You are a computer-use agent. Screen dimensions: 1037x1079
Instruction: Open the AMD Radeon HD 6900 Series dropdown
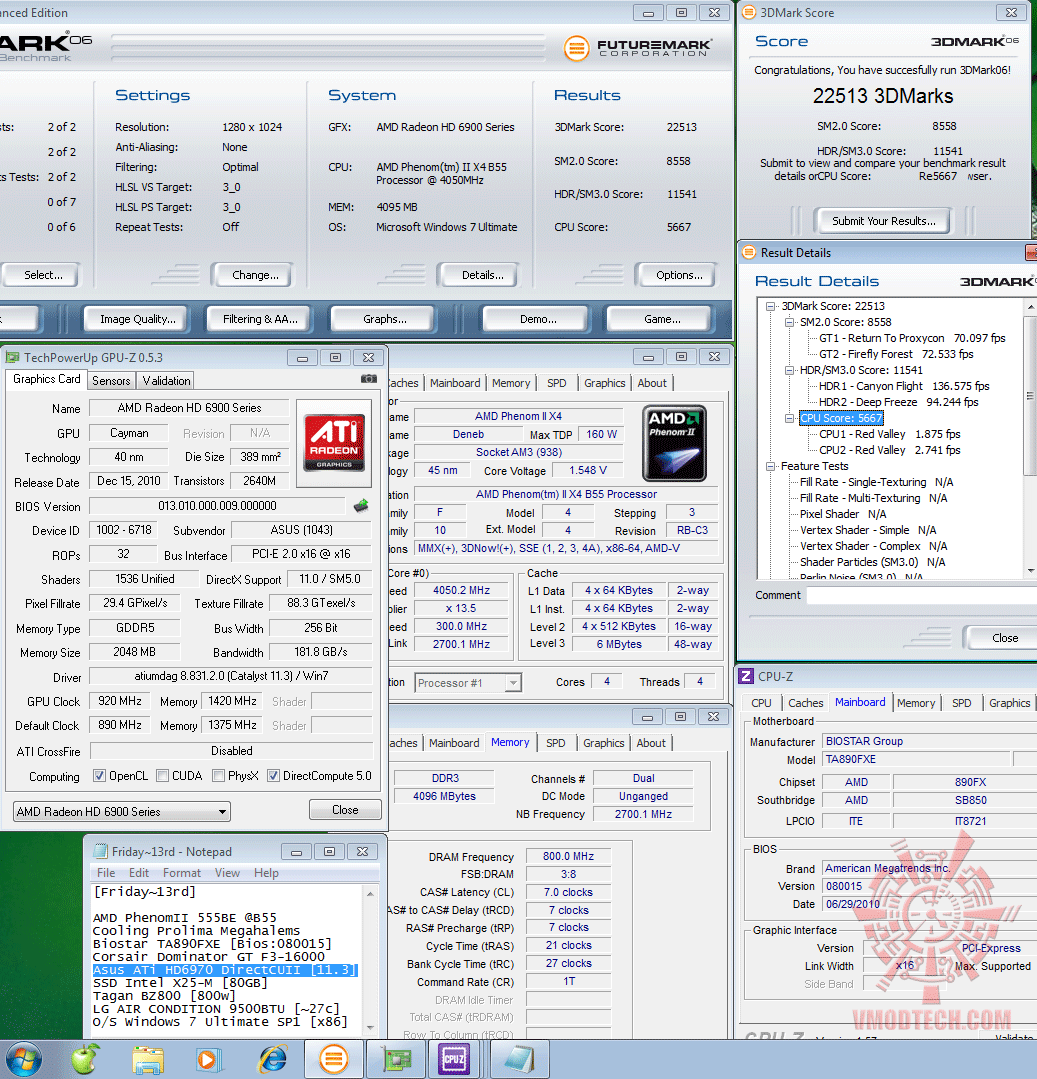121,811
